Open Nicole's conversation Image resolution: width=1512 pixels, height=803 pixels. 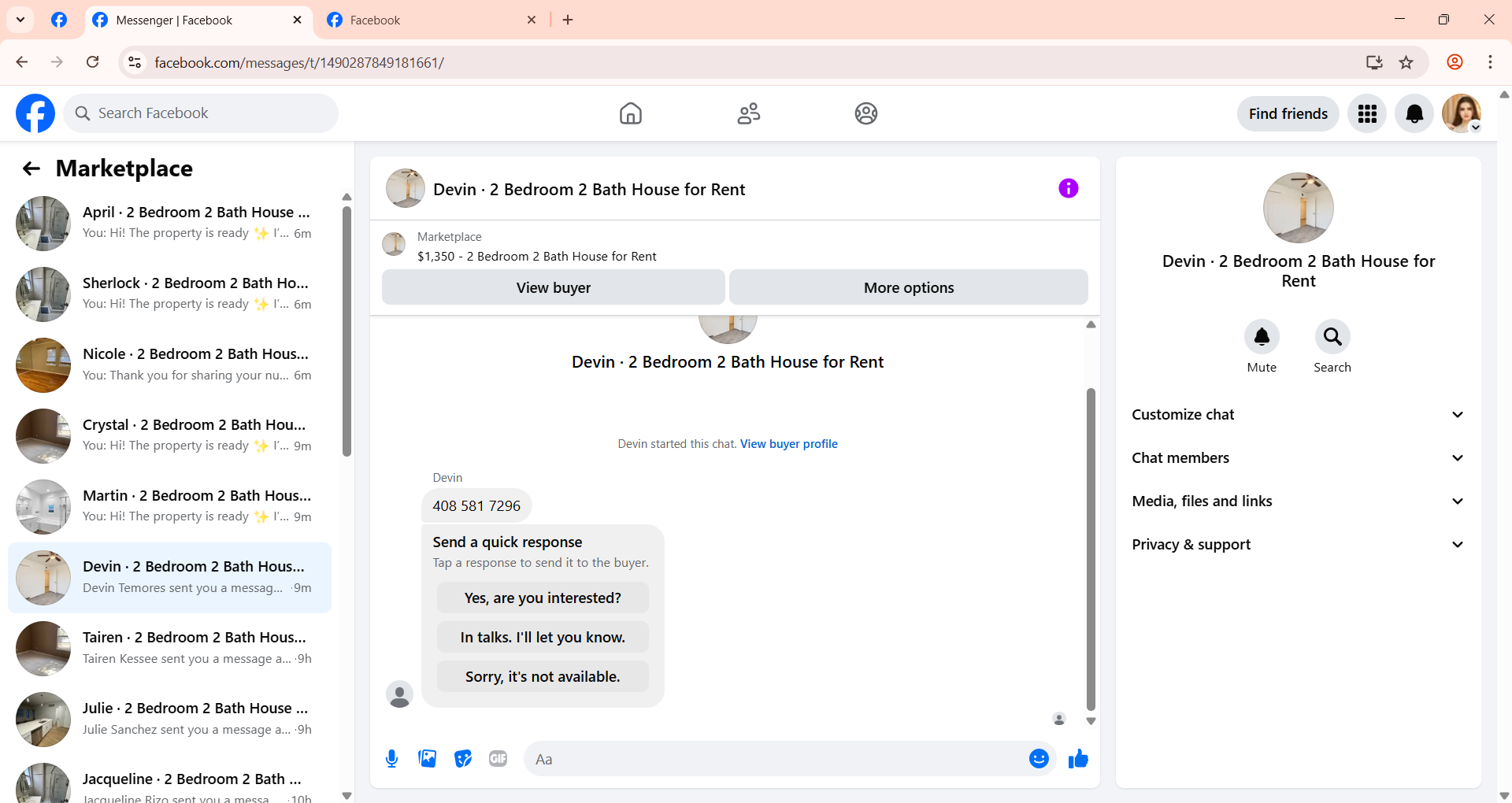[169, 365]
